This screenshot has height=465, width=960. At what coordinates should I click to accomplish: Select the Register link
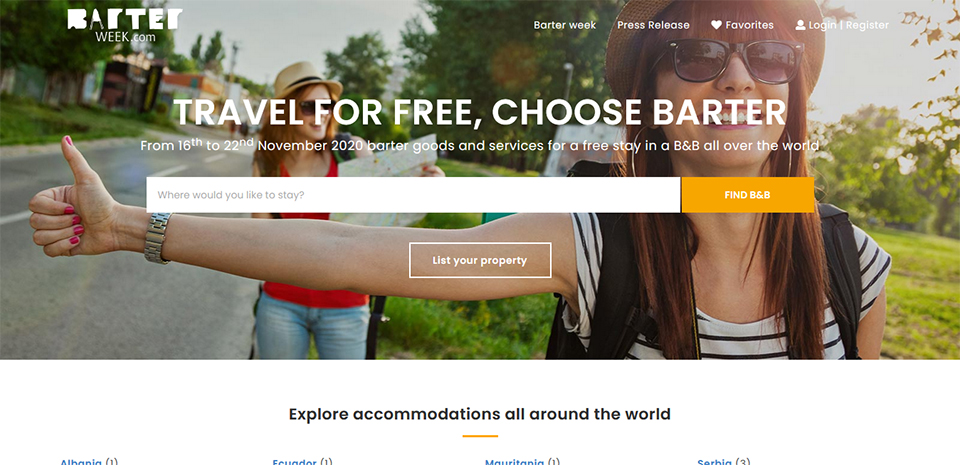[867, 25]
